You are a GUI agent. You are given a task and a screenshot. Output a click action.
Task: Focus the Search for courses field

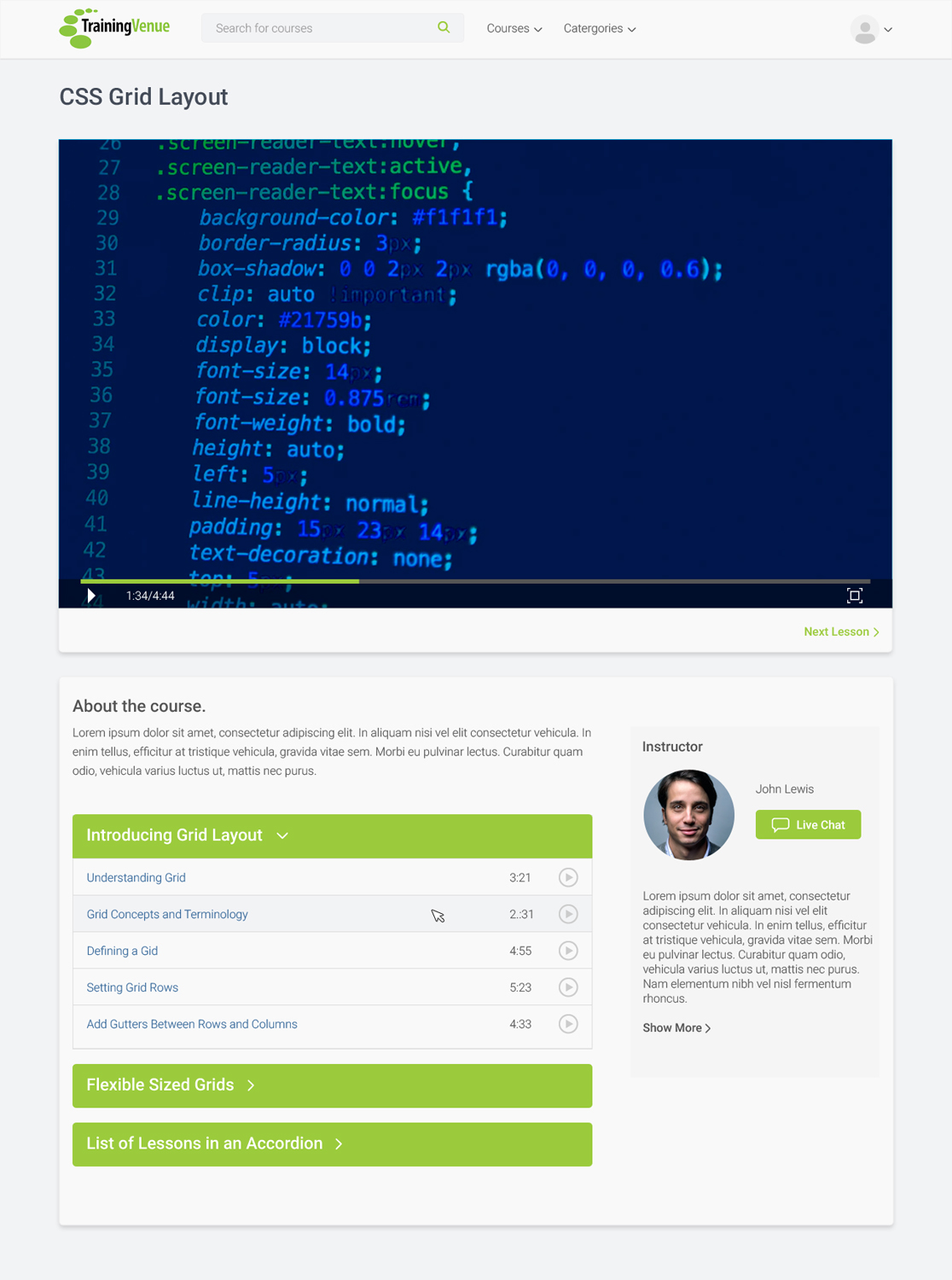(320, 28)
